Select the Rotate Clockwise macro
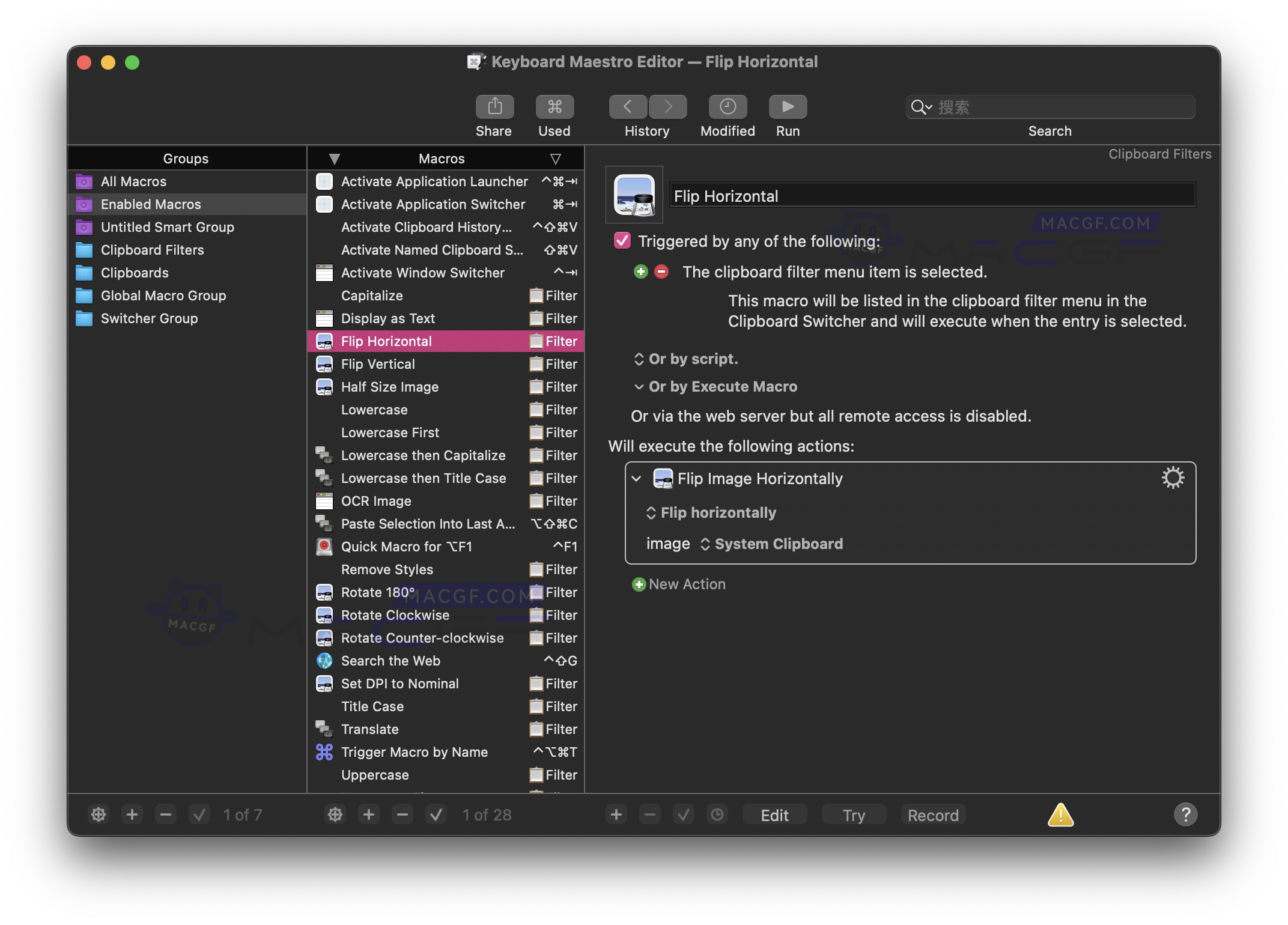This screenshot has width=1288, height=925. click(x=395, y=615)
